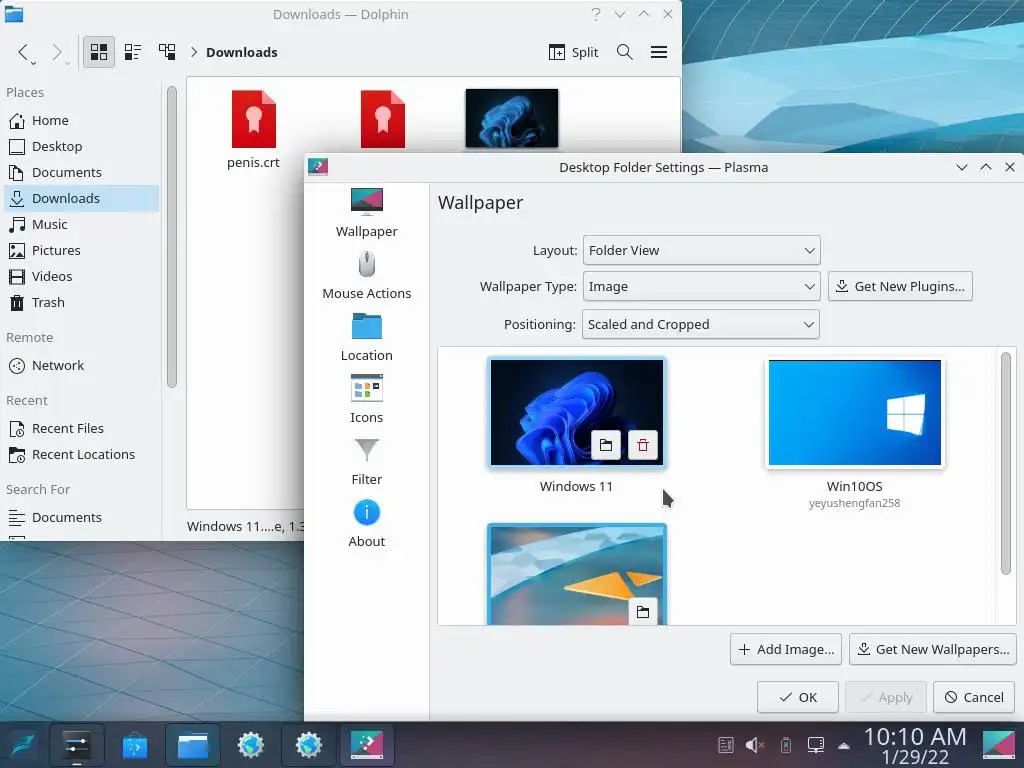This screenshot has height=768, width=1024.
Task: Select the Win10OS wallpaper thumbnail
Action: coord(854,412)
